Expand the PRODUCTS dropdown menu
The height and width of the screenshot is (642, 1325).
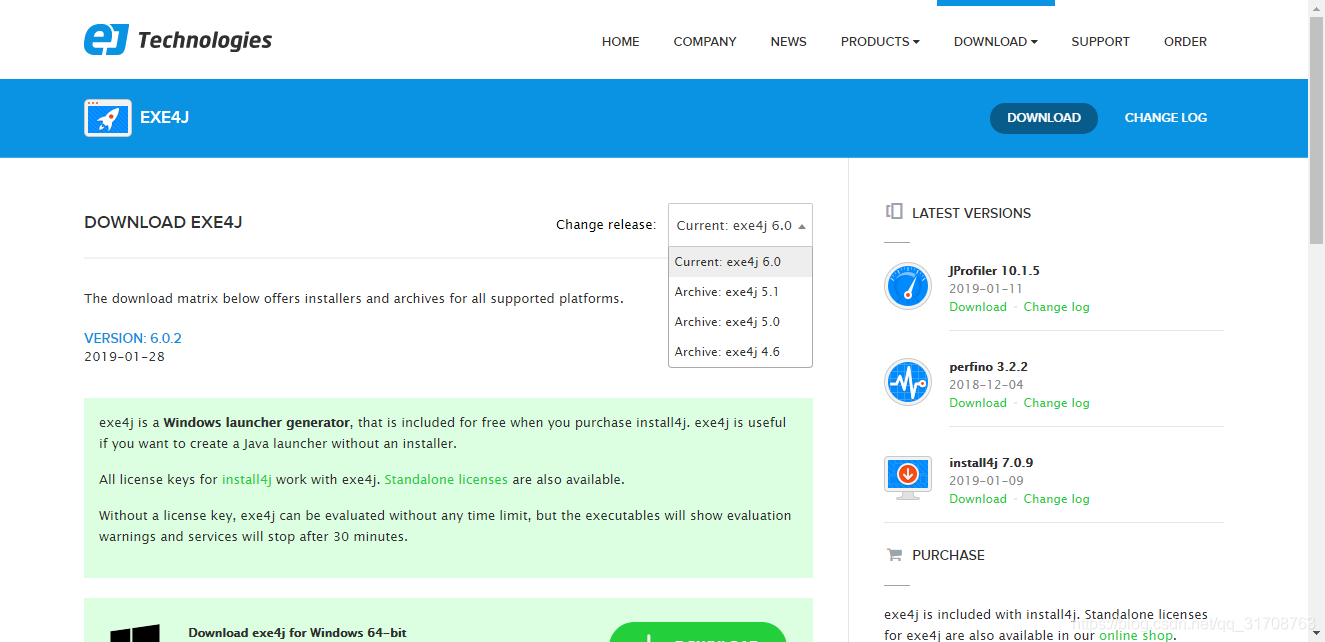point(880,42)
